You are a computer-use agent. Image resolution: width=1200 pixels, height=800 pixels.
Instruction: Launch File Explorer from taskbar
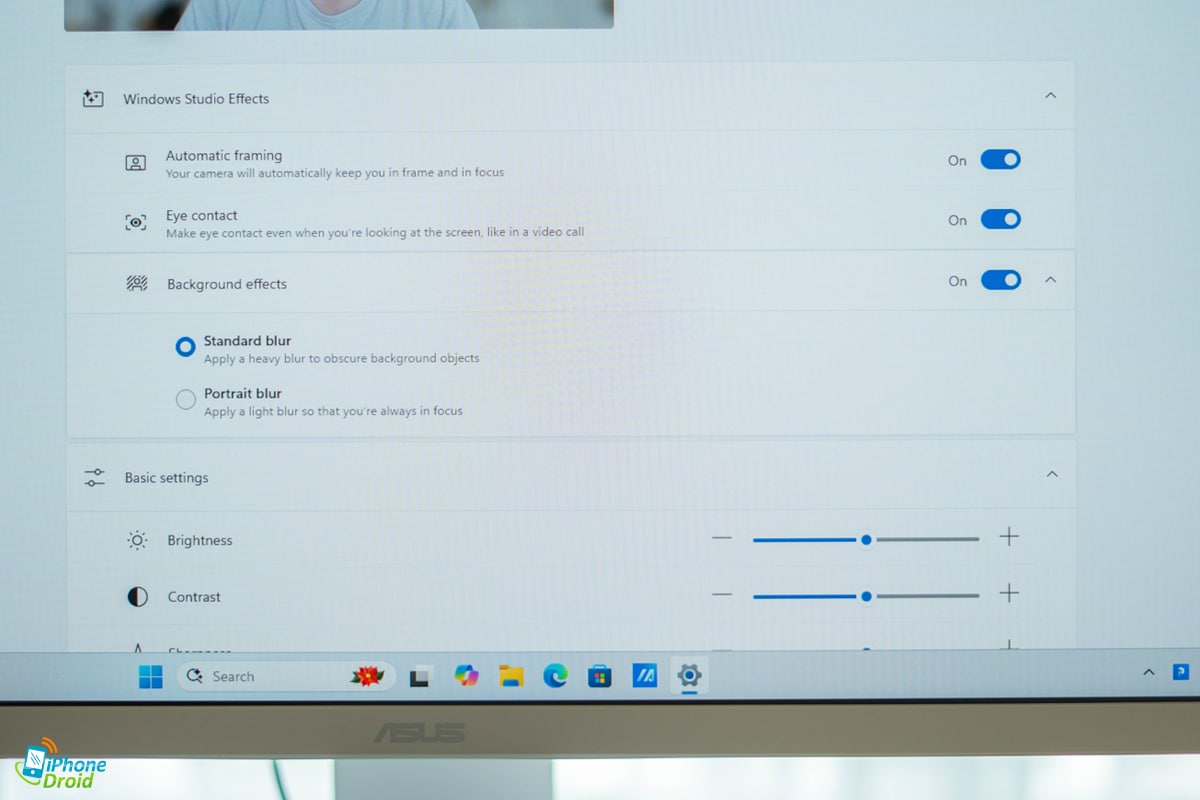click(x=511, y=676)
